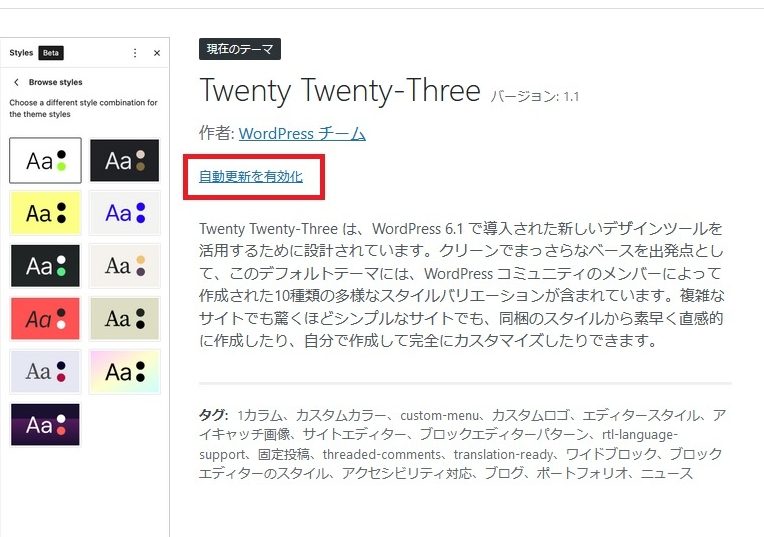Choose the lavender style with crimson dot

[45, 371]
